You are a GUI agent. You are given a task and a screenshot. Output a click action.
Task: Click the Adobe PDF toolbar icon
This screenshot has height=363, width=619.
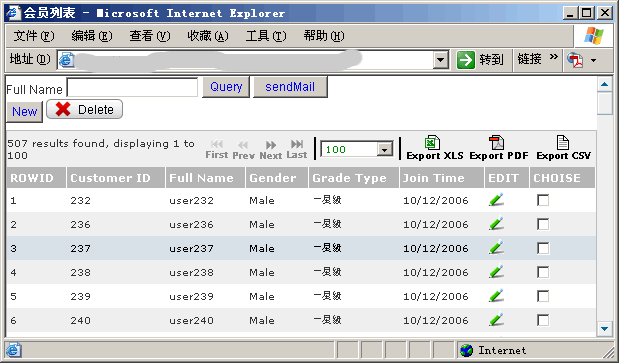coord(575,60)
